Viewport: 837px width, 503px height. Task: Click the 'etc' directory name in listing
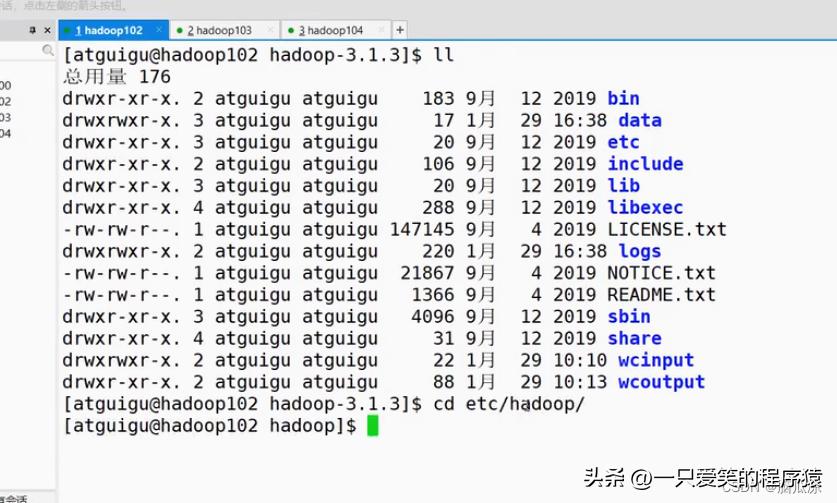[x=623, y=143]
